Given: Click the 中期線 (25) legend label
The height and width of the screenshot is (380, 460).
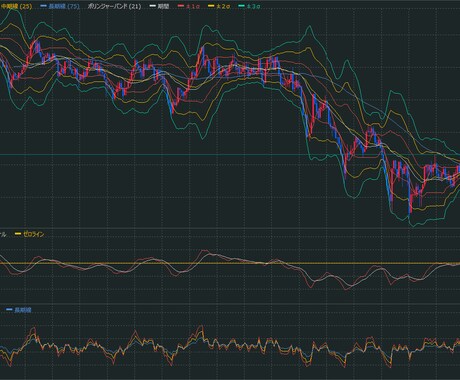Looking at the screenshot, I should (16, 6).
